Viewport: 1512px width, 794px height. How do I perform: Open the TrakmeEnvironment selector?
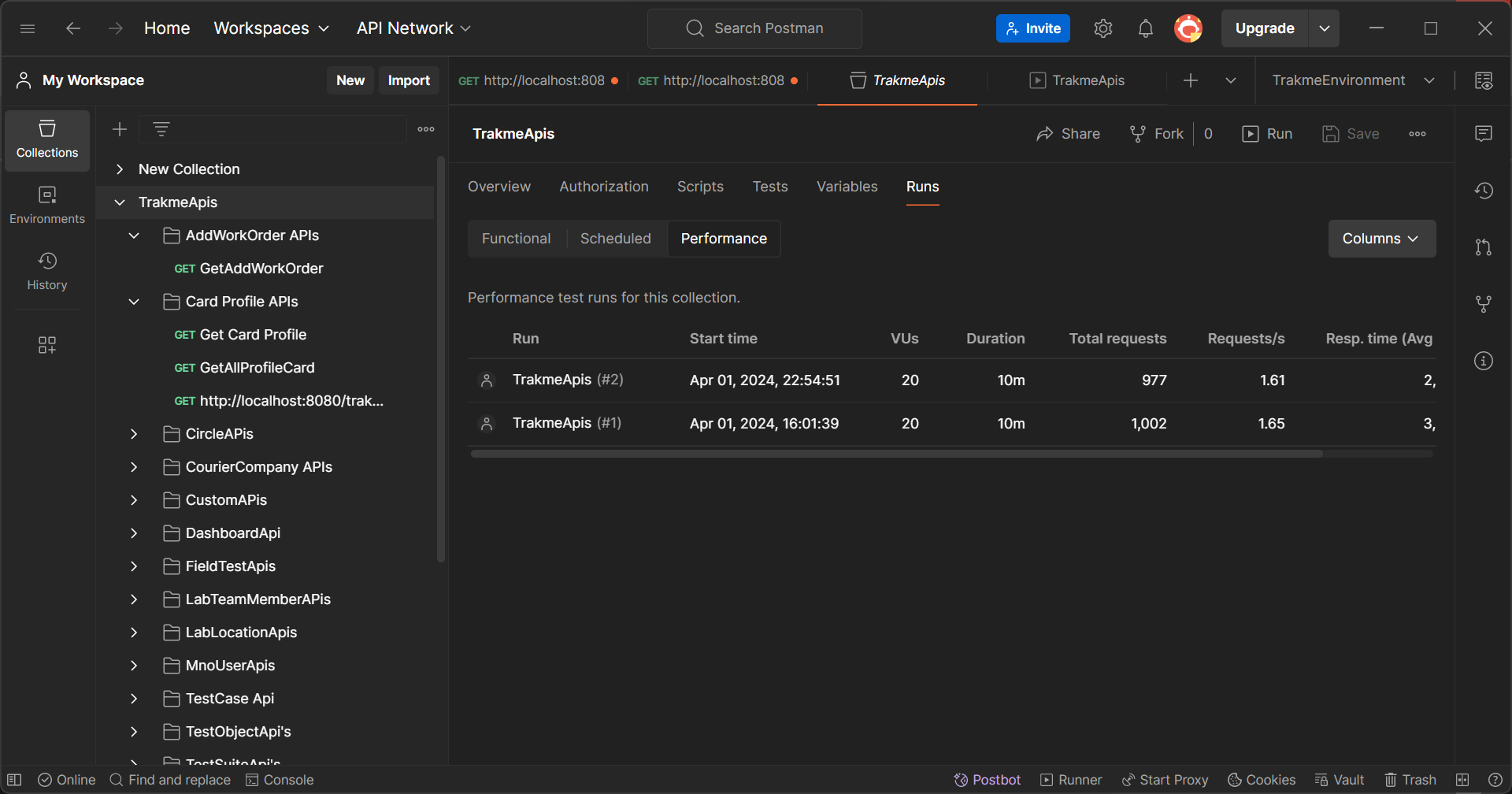coord(1354,80)
